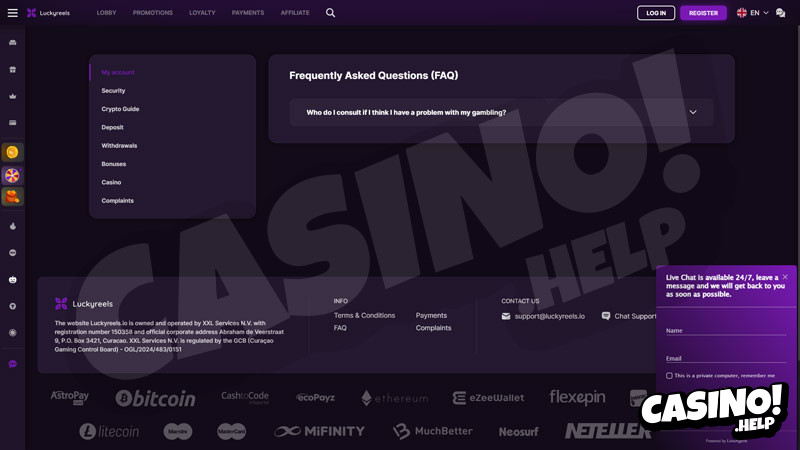Click the gold coin sidebar icon
The image size is (800, 450).
point(12,152)
